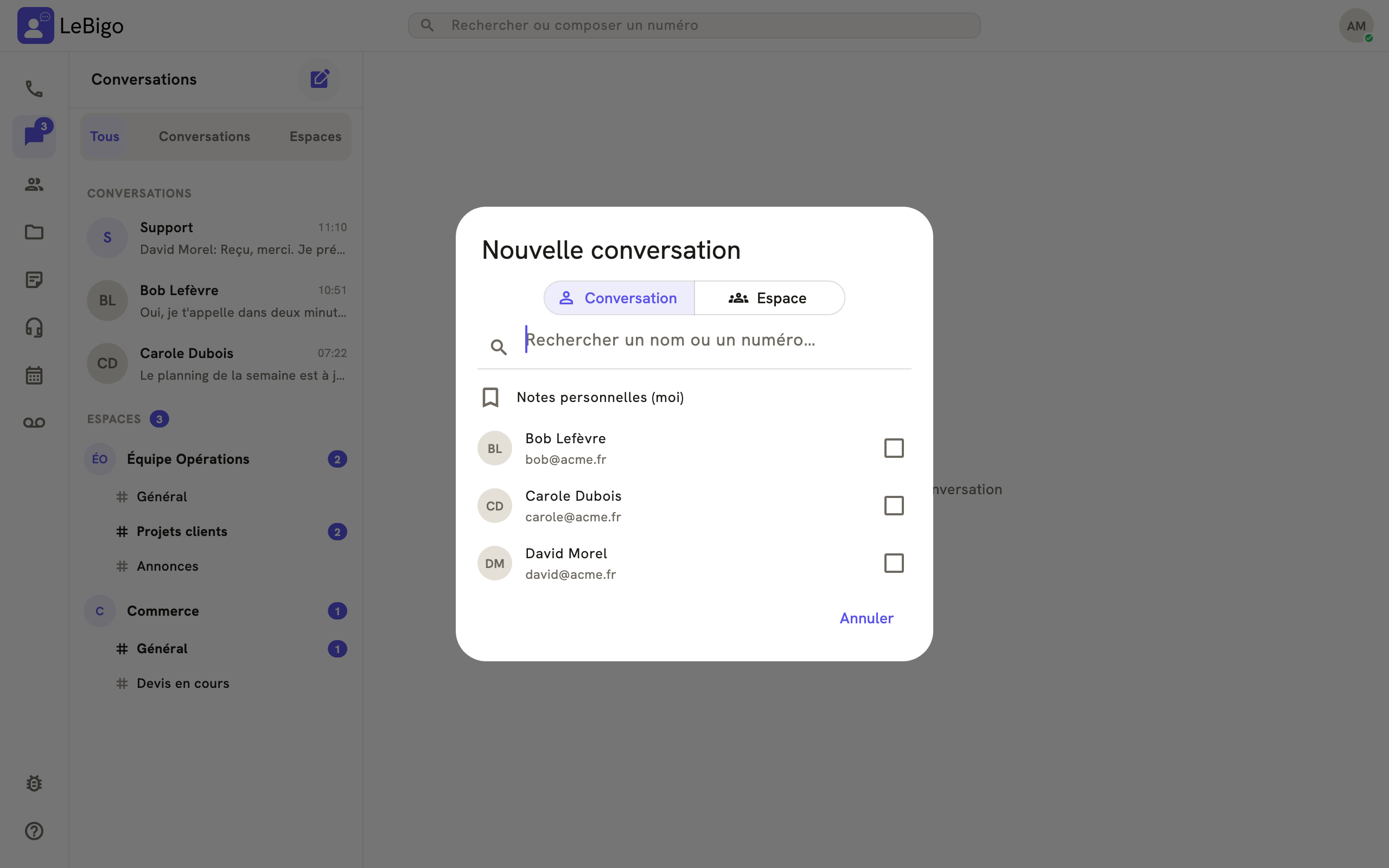Select the Conversation toggle in dialog
The width and height of the screenshot is (1389, 868).
point(619,298)
